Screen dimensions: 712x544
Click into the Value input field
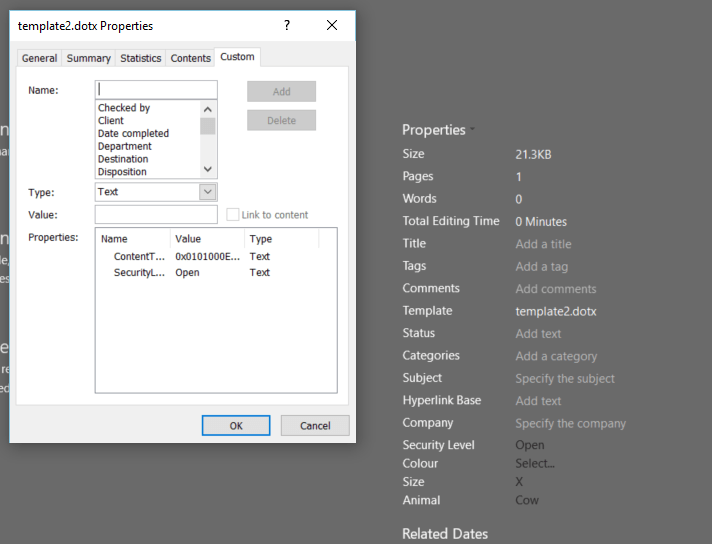point(156,214)
